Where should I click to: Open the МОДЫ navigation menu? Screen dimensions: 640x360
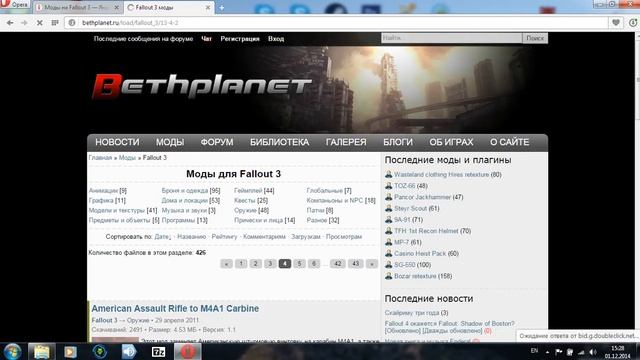click(x=170, y=142)
